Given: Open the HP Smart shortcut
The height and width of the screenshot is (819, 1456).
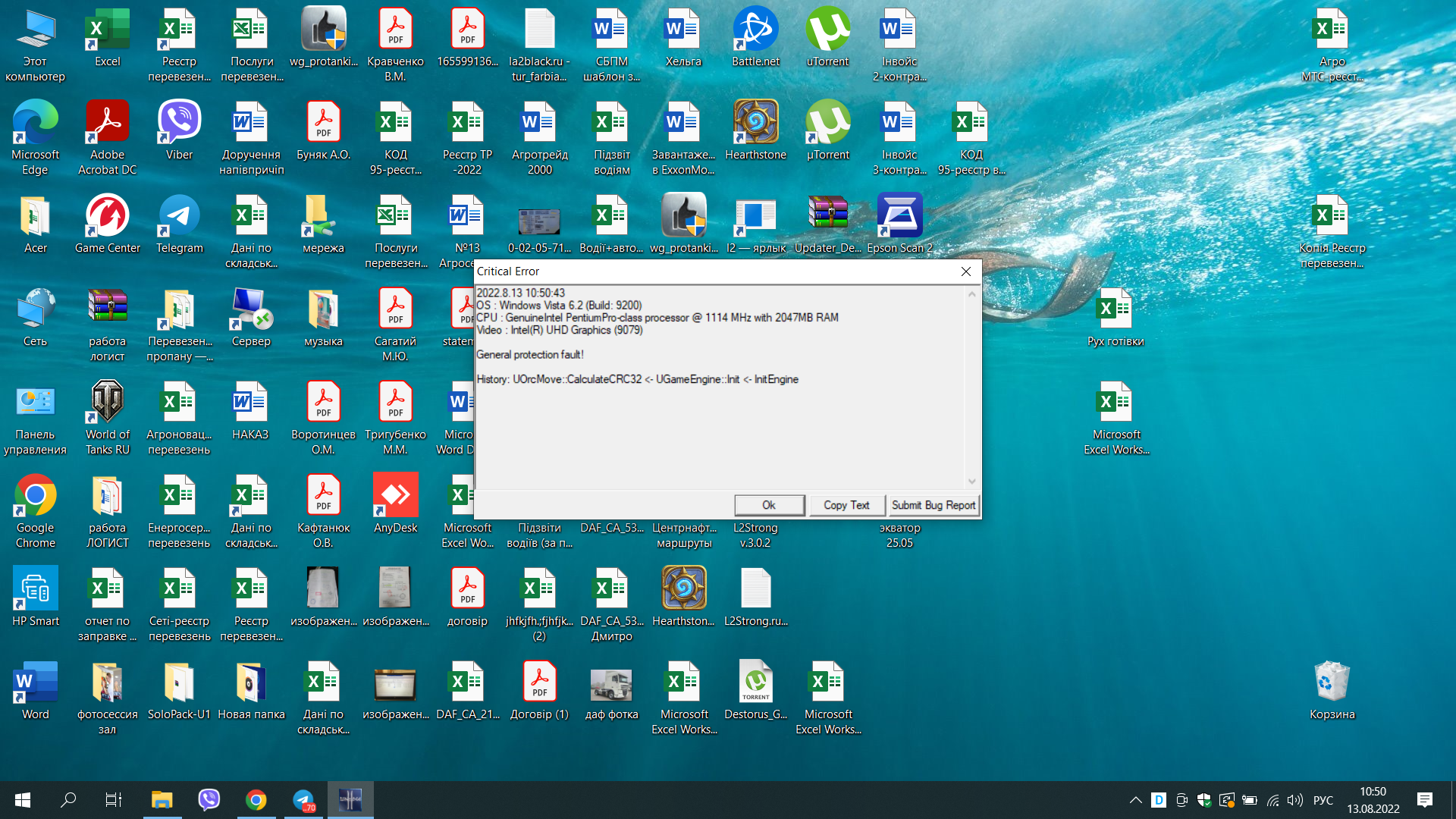Looking at the screenshot, I should coord(35,589).
